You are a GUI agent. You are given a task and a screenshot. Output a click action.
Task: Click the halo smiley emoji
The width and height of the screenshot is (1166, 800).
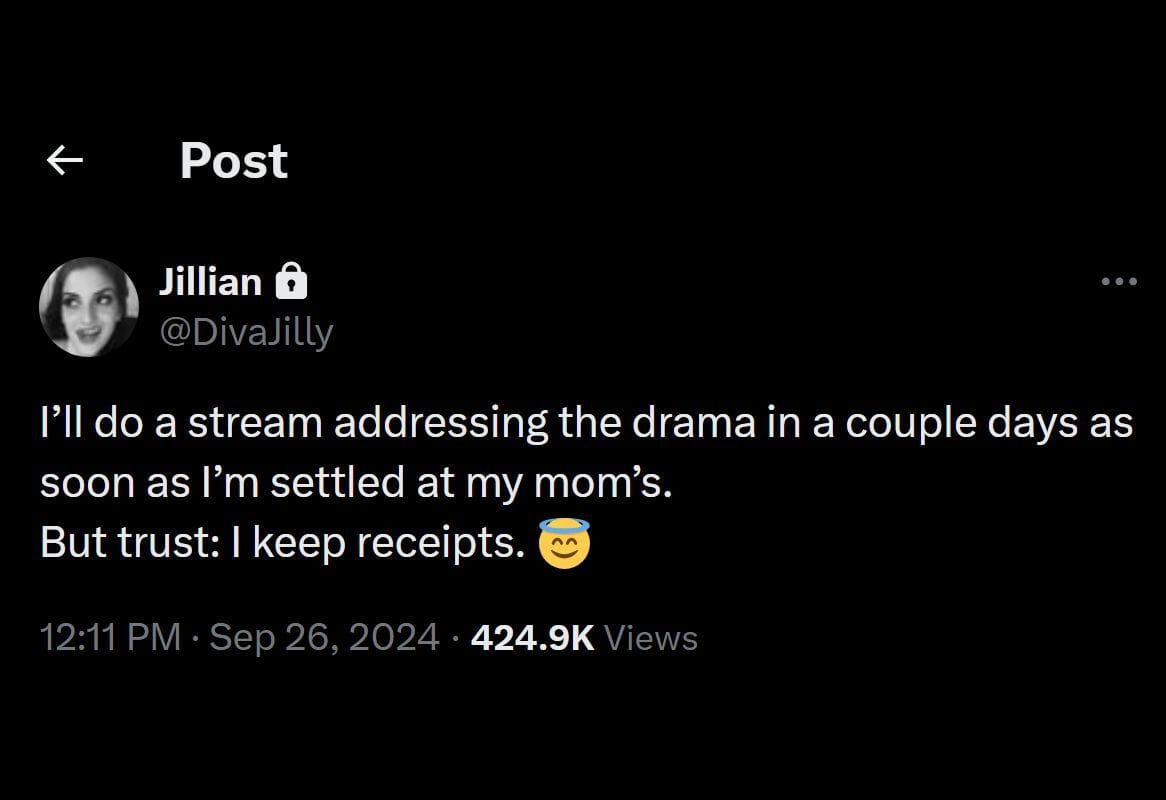pos(564,543)
